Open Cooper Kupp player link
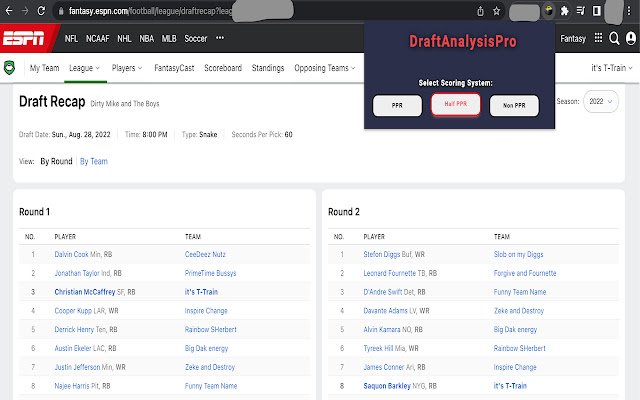The image size is (640, 400). [x=73, y=311]
